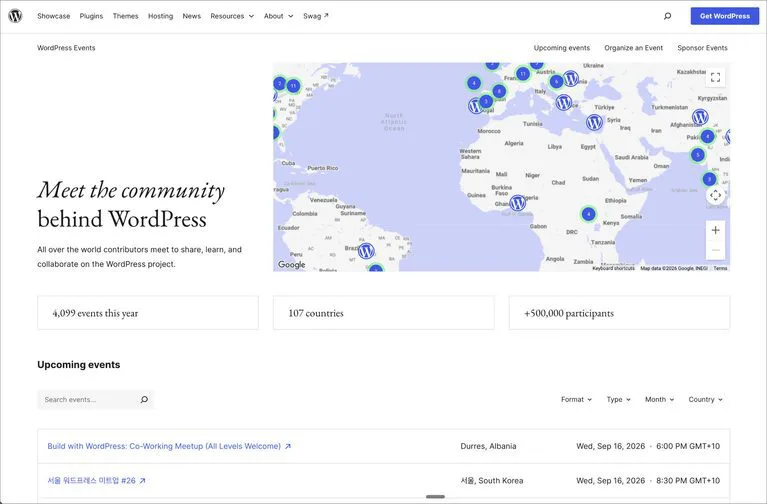Click the Get WordPress button
Image resolution: width=767 pixels, height=504 pixels.
pyautogui.click(x=724, y=16)
